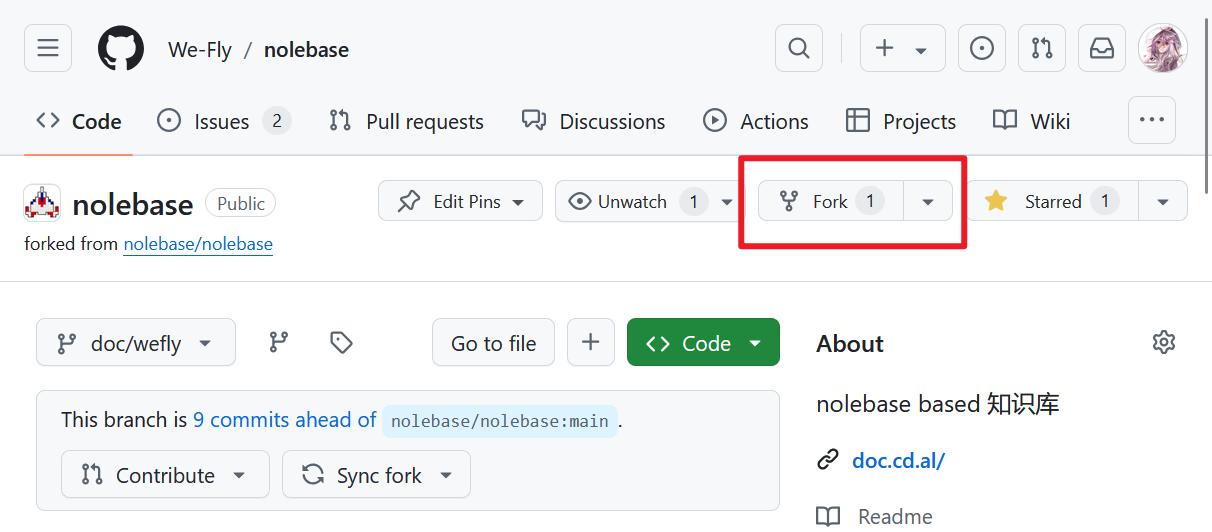Open the hamburger navigation menu
The width and height of the screenshot is (1212, 532).
(48, 49)
